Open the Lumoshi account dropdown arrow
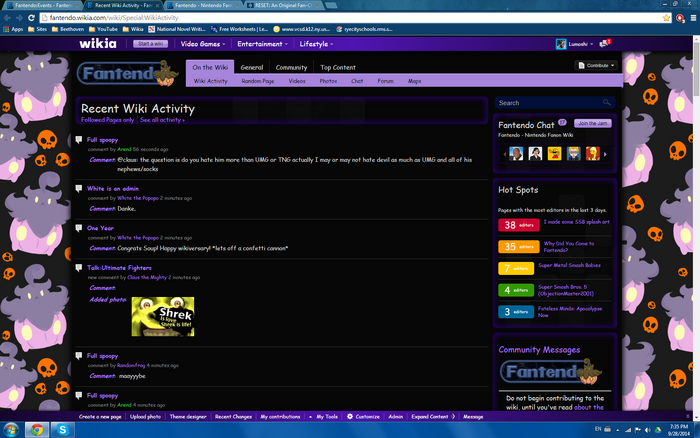This screenshot has width=700, height=438. coord(592,44)
